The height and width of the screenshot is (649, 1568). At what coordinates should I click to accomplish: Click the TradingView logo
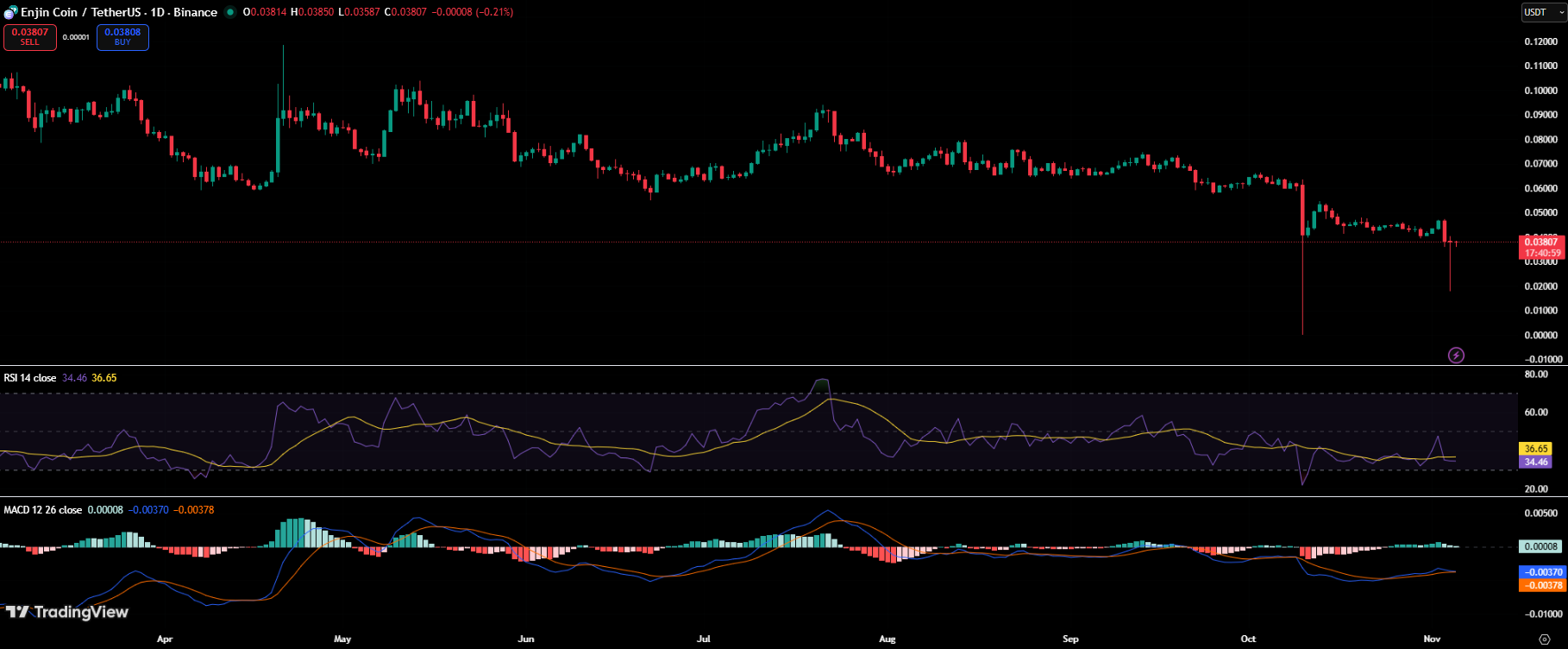pyautogui.click(x=67, y=612)
